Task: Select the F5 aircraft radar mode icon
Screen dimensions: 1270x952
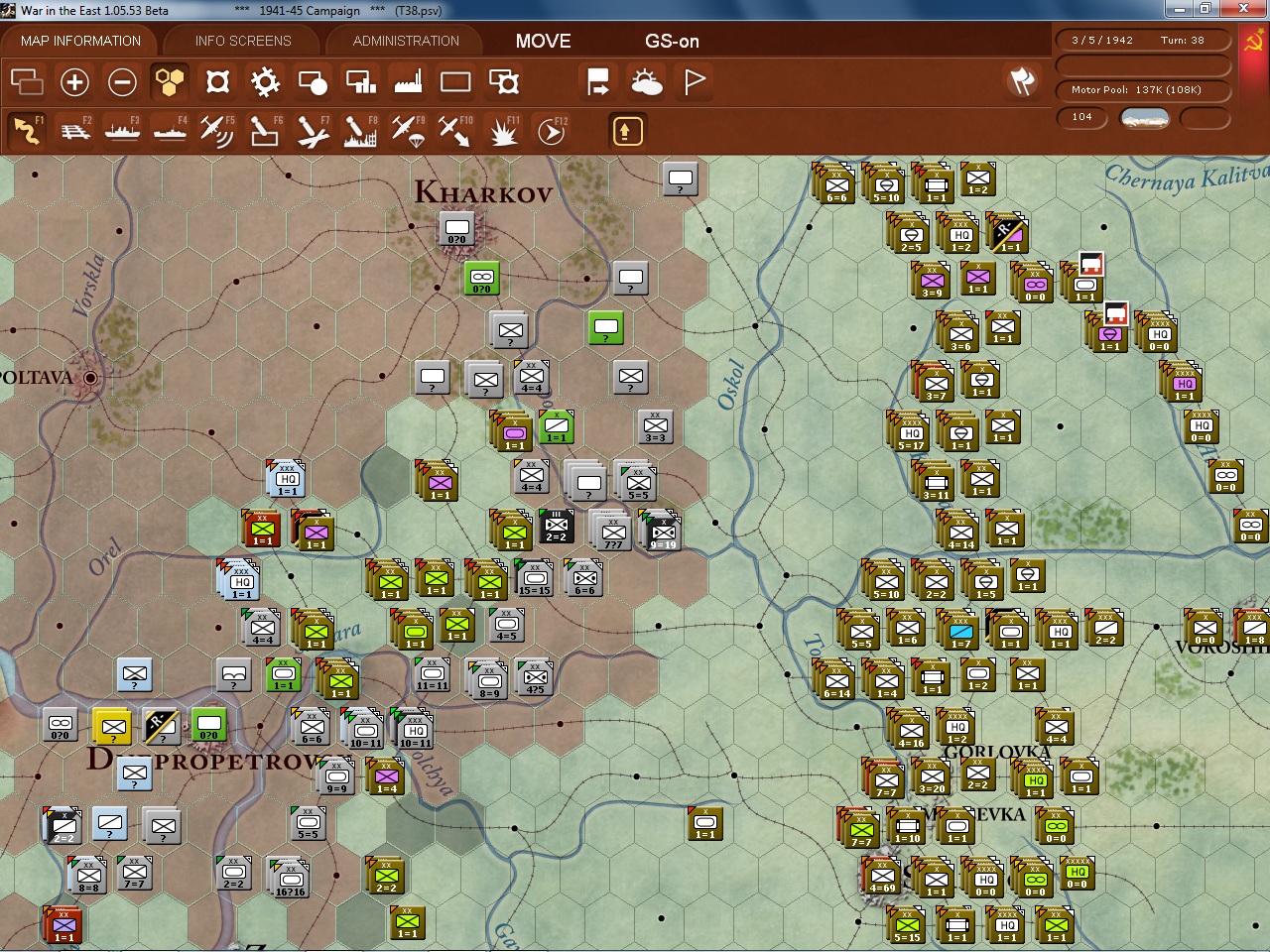Action: click(x=217, y=131)
